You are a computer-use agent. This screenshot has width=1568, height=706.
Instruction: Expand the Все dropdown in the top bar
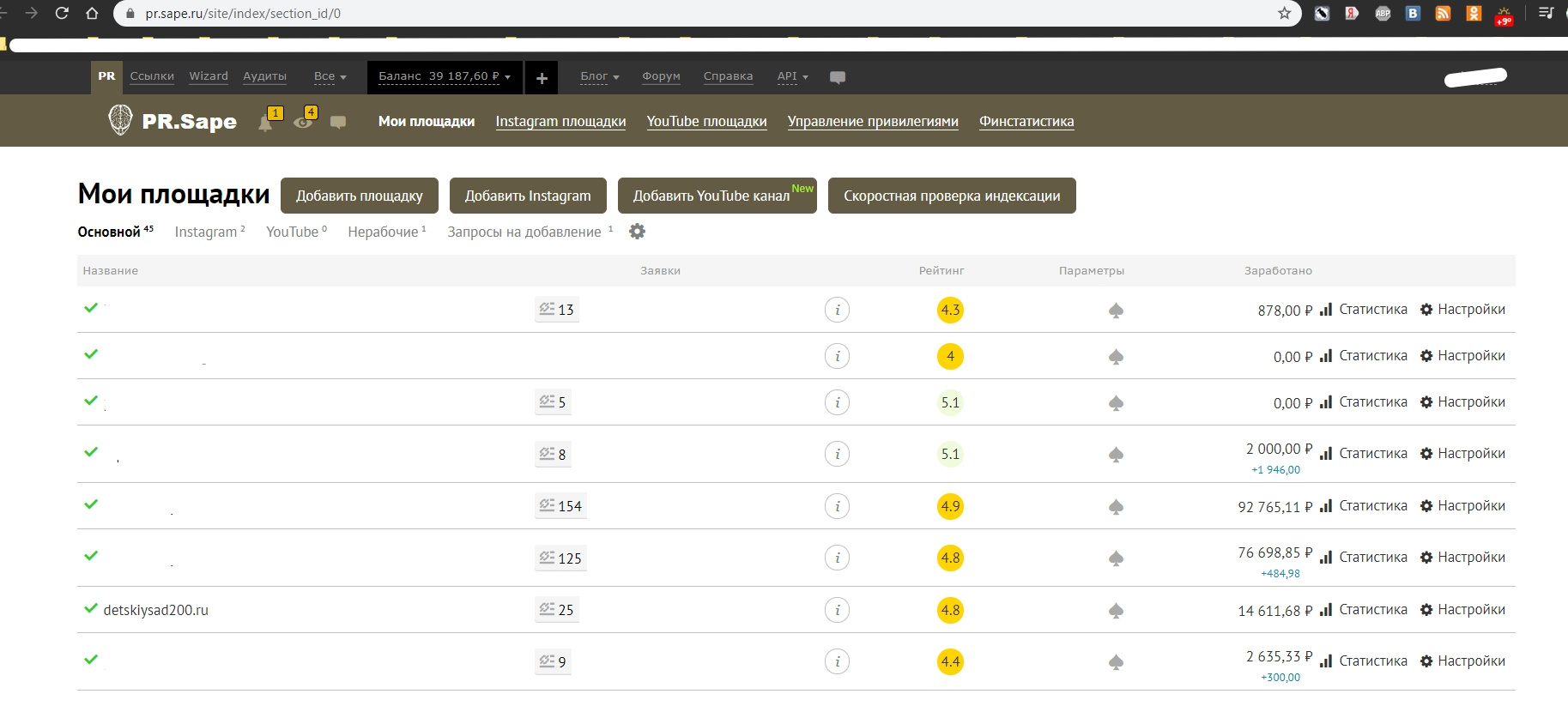[x=330, y=76]
